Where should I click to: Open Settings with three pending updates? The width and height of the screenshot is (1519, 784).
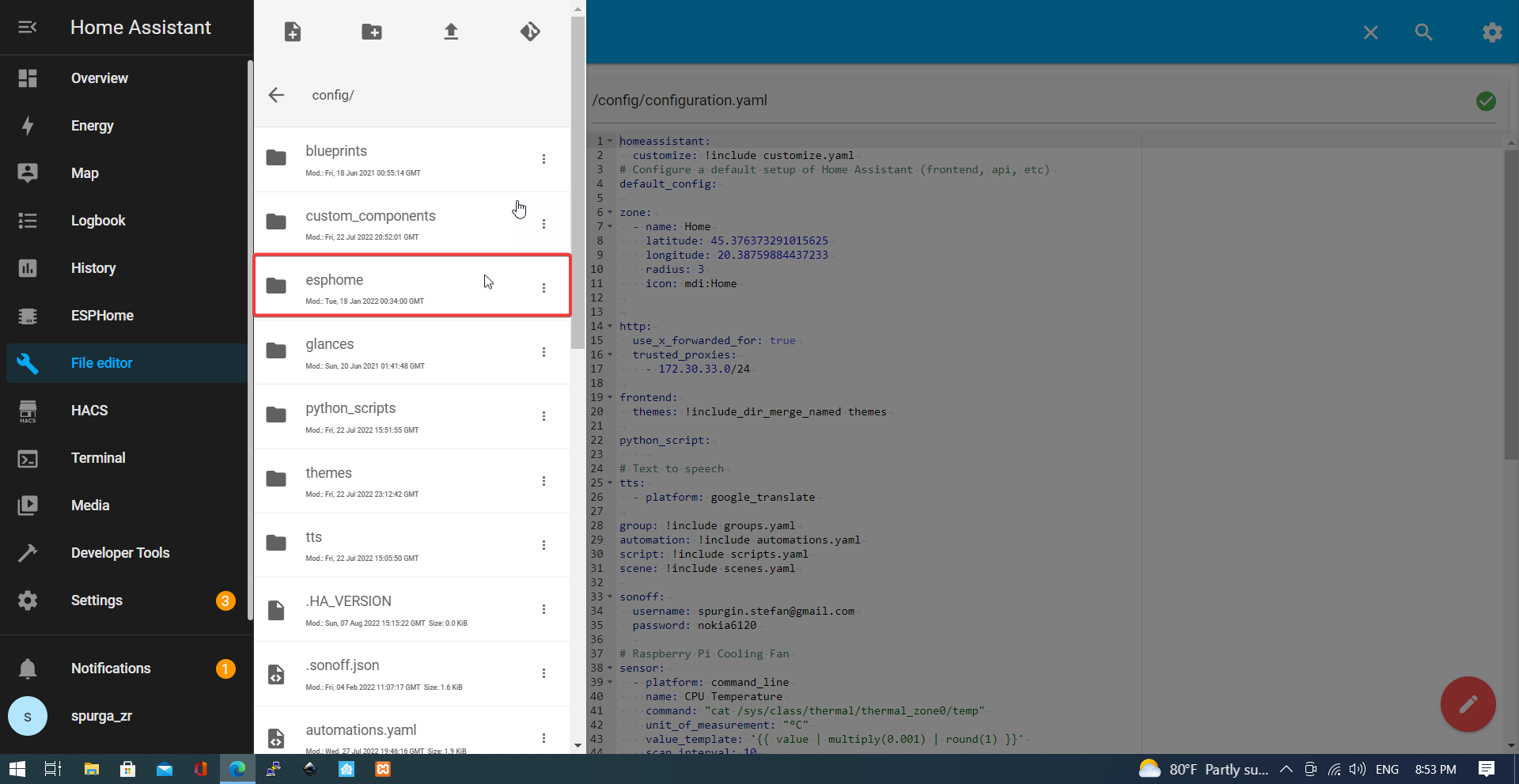pos(127,600)
